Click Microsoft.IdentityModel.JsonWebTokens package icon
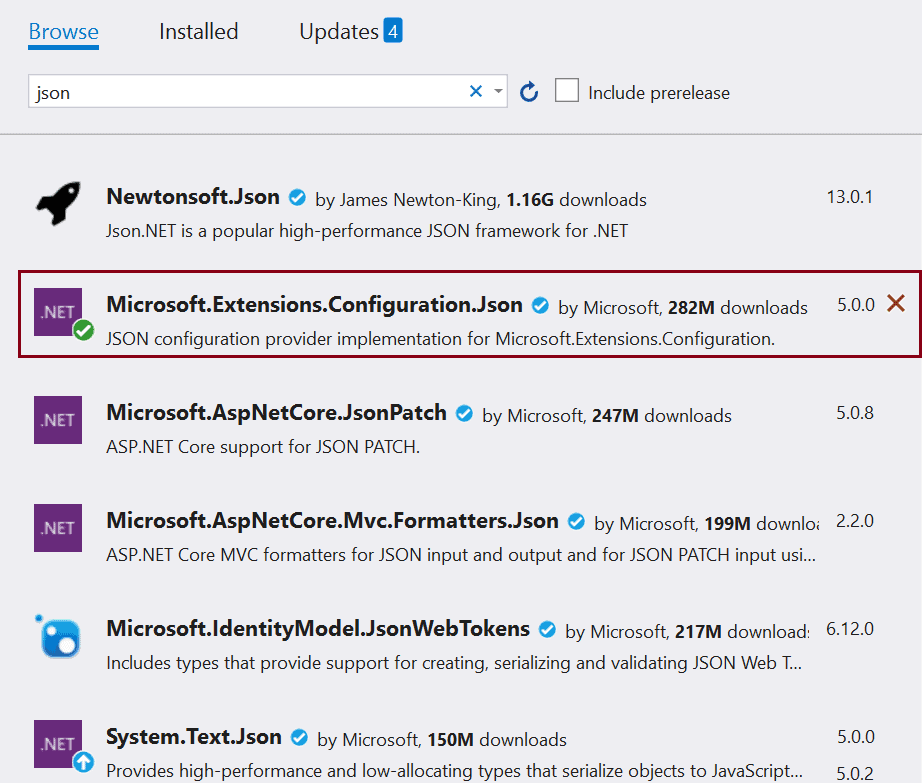The height and width of the screenshot is (783, 922). click(58, 635)
